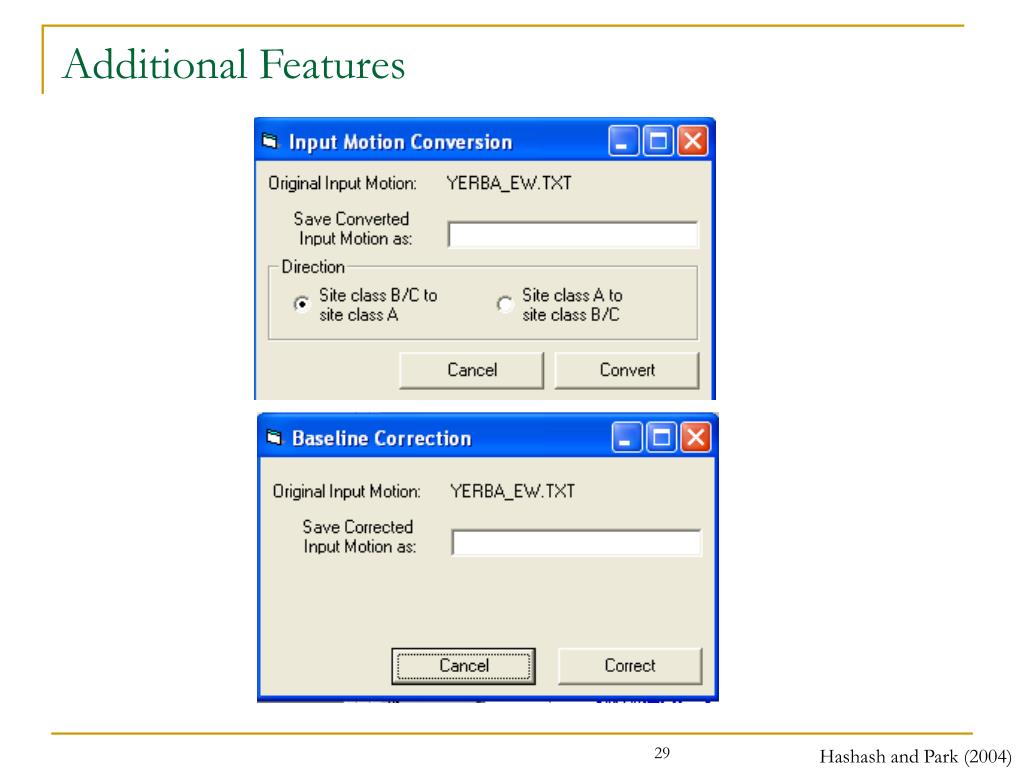
Task: Close the Baseline Correction window
Action: tap(696, 437)
